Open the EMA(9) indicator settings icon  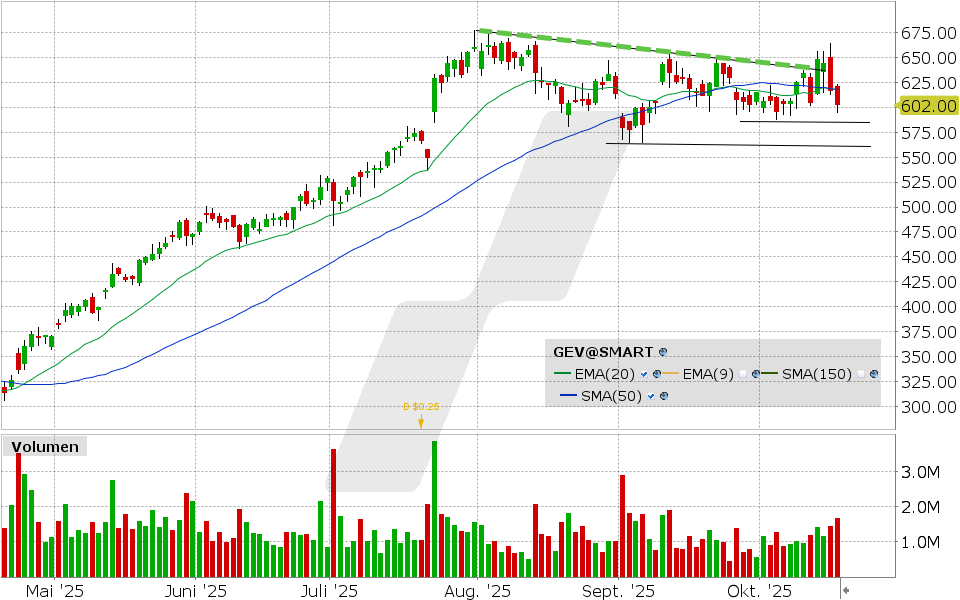point(757,375)
